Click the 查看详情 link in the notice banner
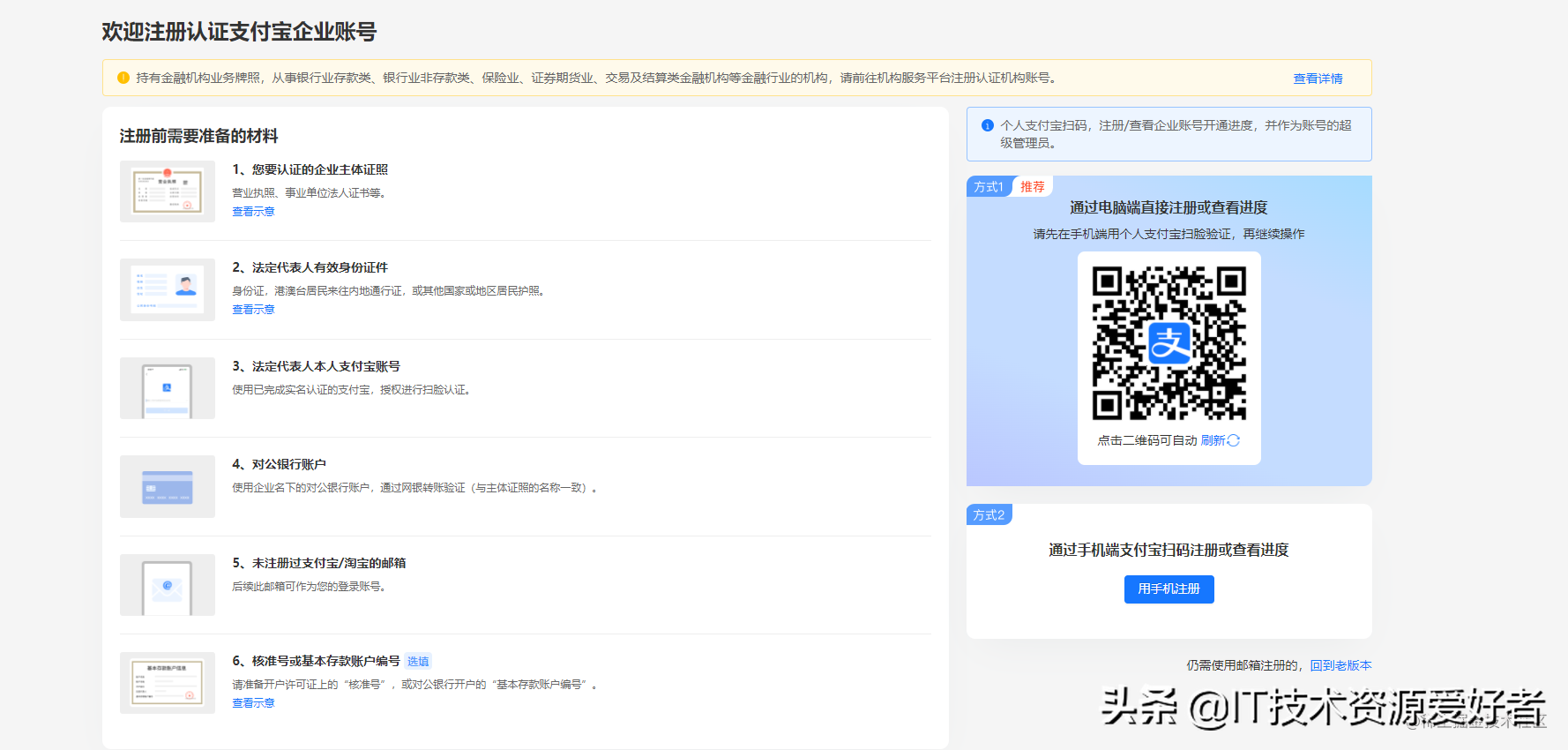The image size is (1568, 750). (1318, 79)
